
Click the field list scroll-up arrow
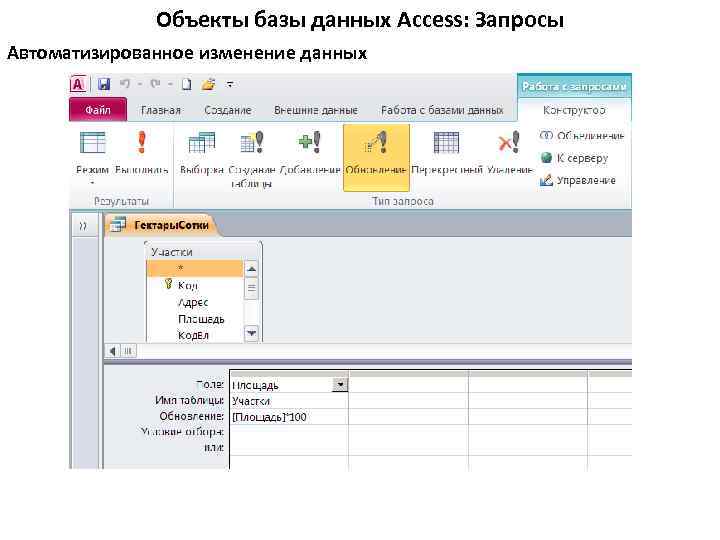pos(251,269)
